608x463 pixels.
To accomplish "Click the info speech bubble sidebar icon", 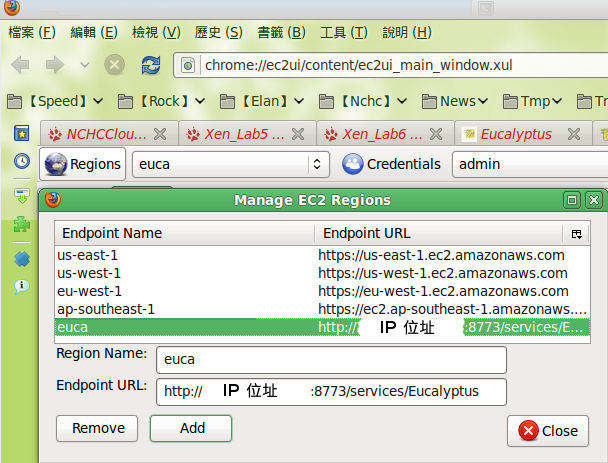I will tap(22, 287).
